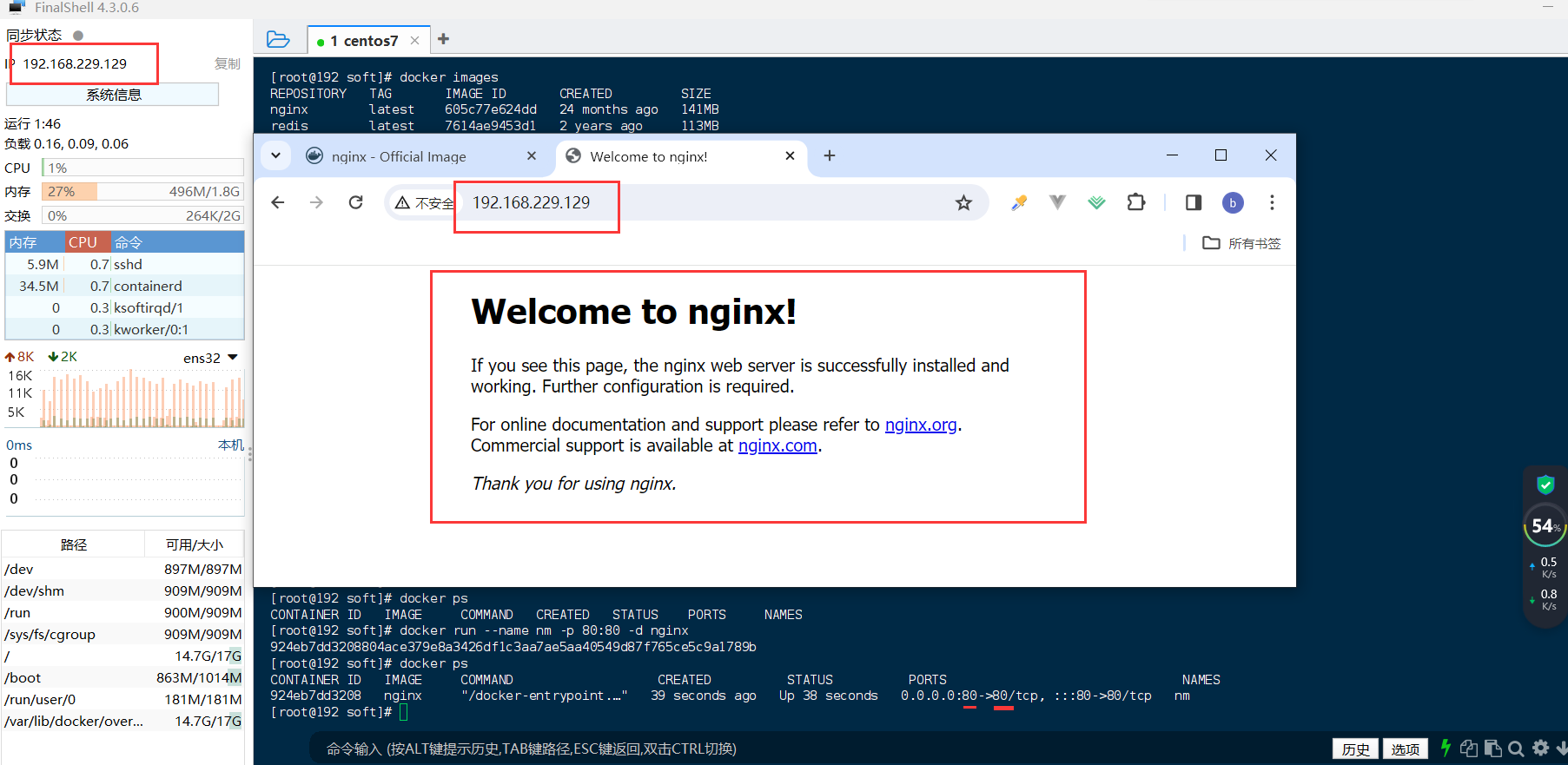Reload the nginx welcome page
This screenshot has width=1568, height=765.
pyautogui.click(x=355, y=202)
